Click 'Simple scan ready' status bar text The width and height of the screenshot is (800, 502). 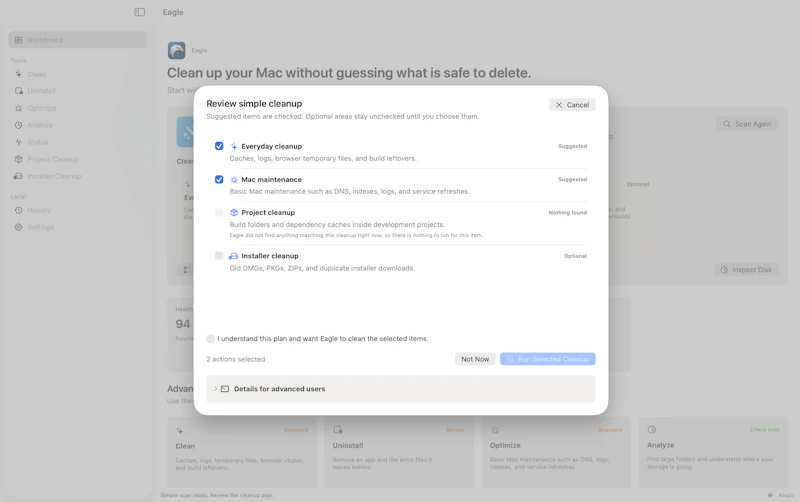(x=217, y=495)
